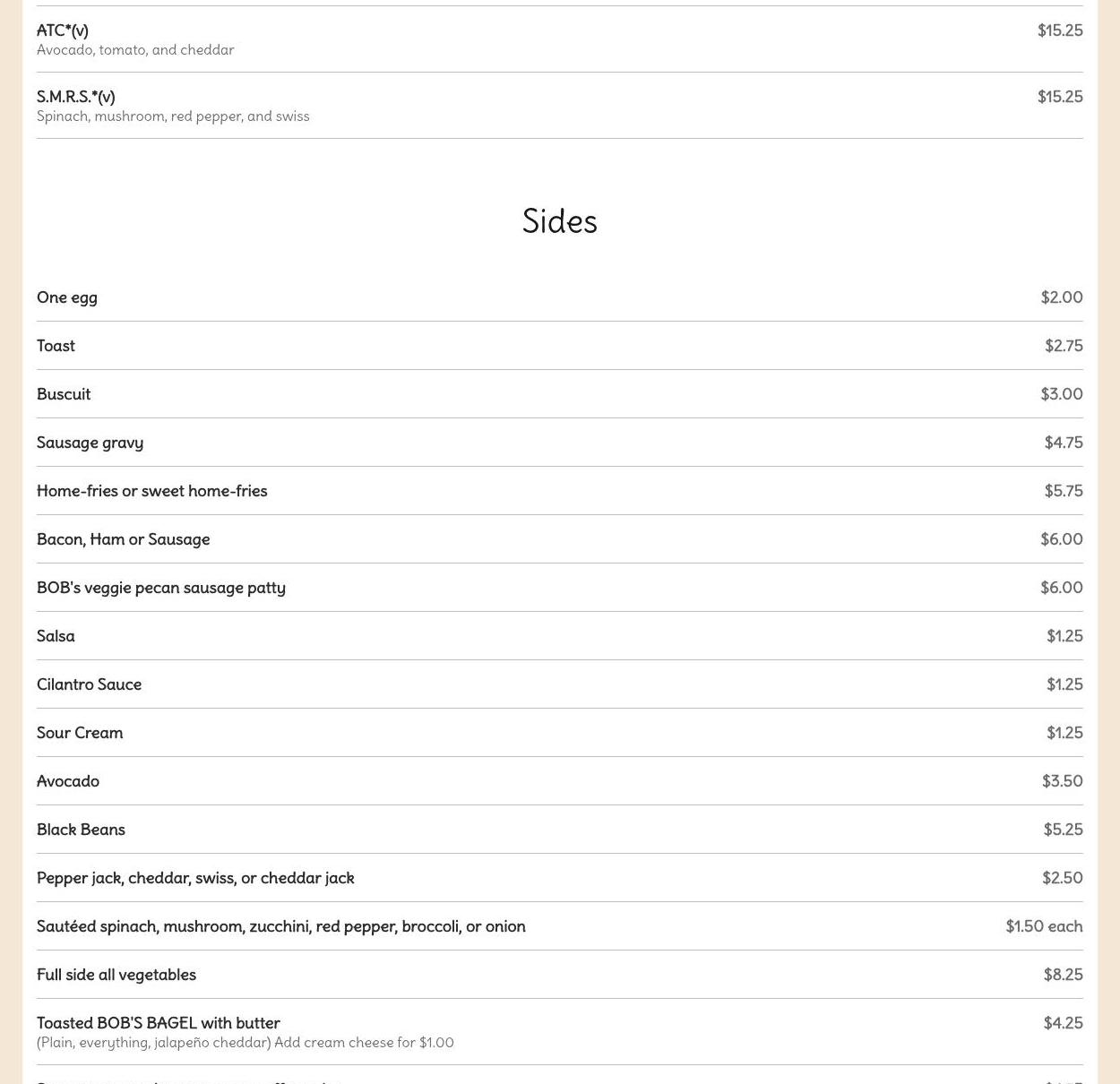Choose the Sour Cream side
Viewport: 1120px width, 1084px height.
[x=80, y=733]
